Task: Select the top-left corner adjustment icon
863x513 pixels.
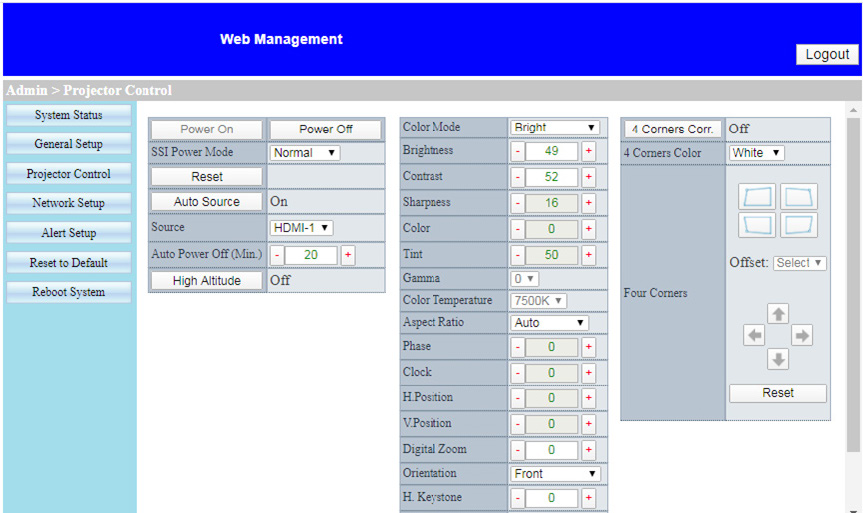Action: tap(756, 196)
